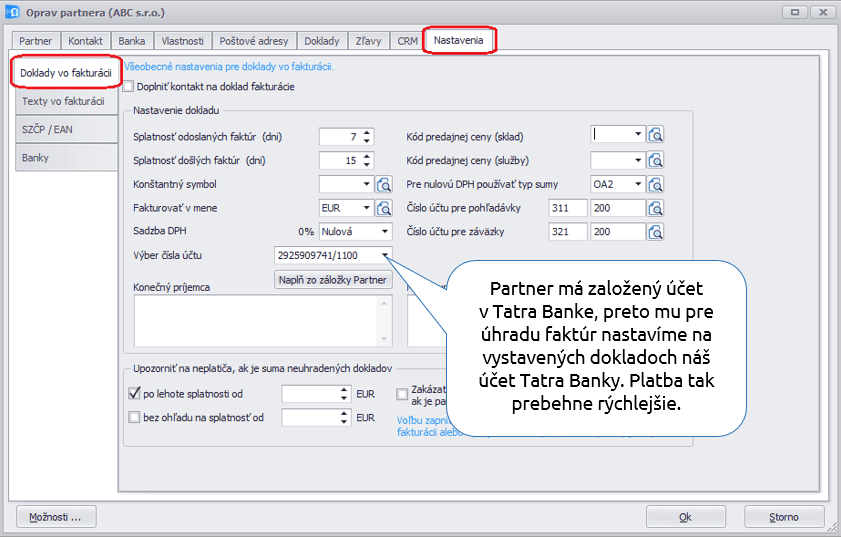Viewport: 841px width, 538px height.
Task: Expand the Výber čísla účtu dropdown
Action: (384, 256)
